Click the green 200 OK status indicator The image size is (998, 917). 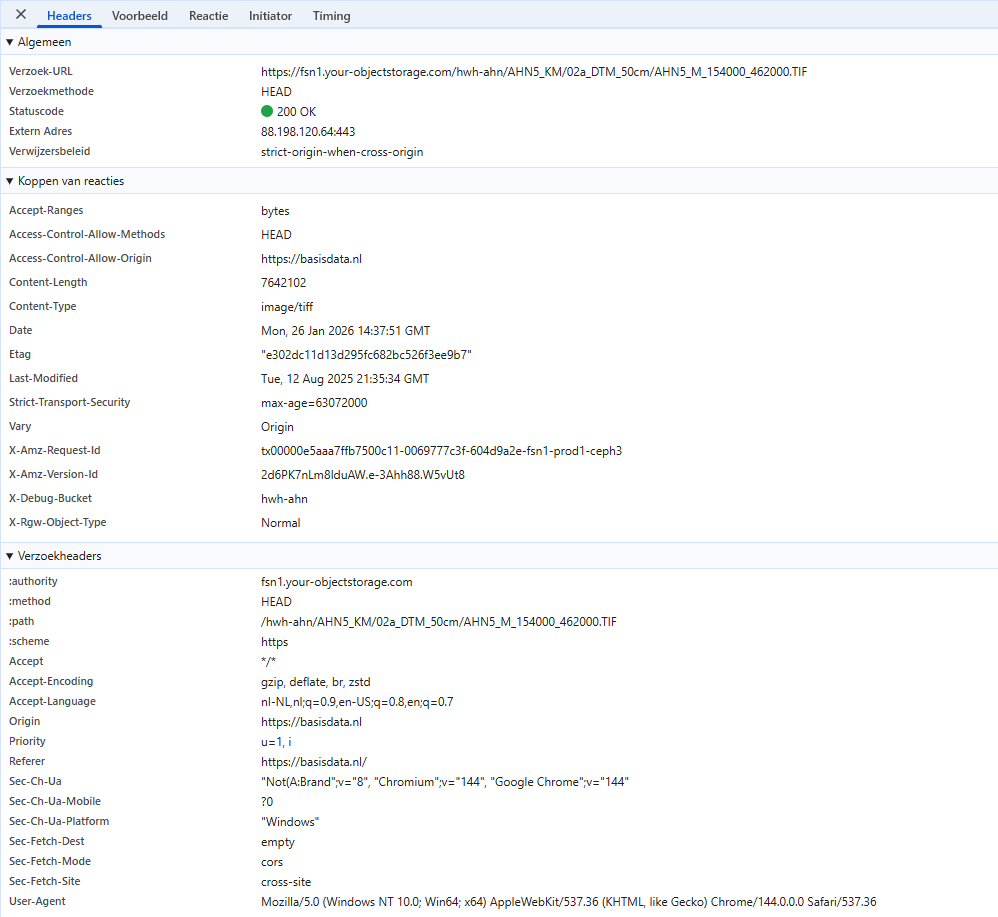tap(267, 112)
